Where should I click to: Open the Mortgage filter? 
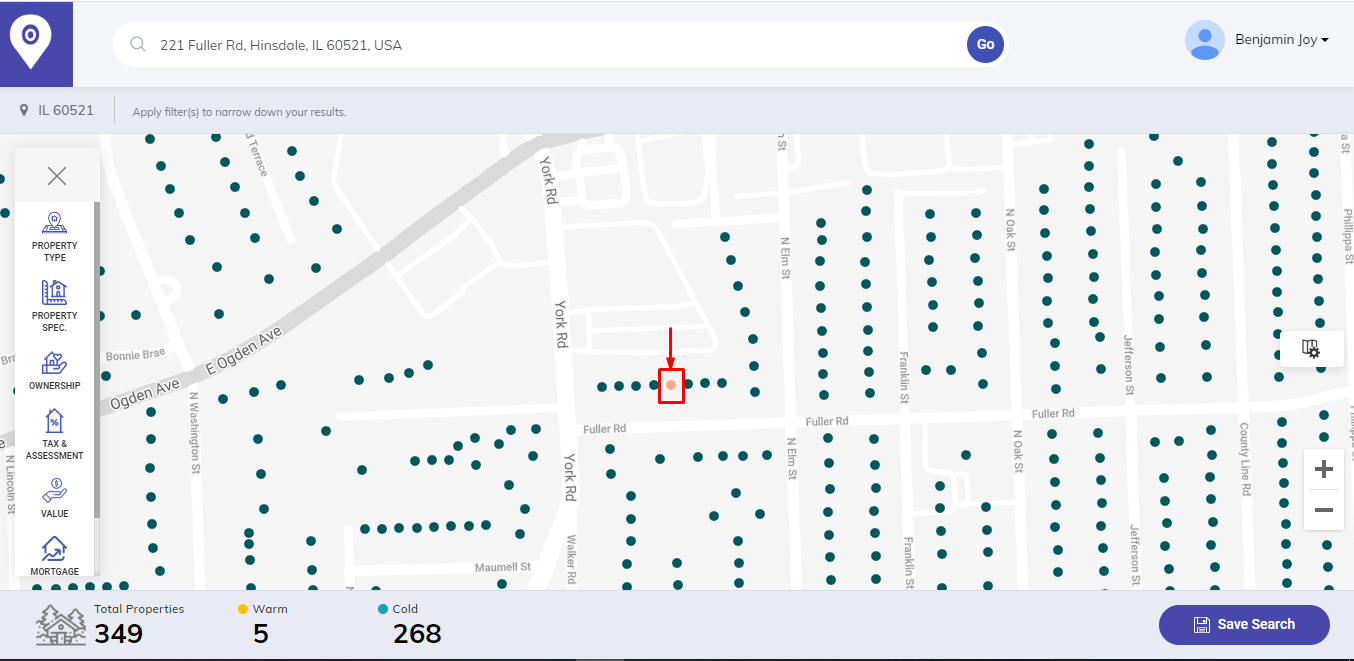click(x=54, y=556)
